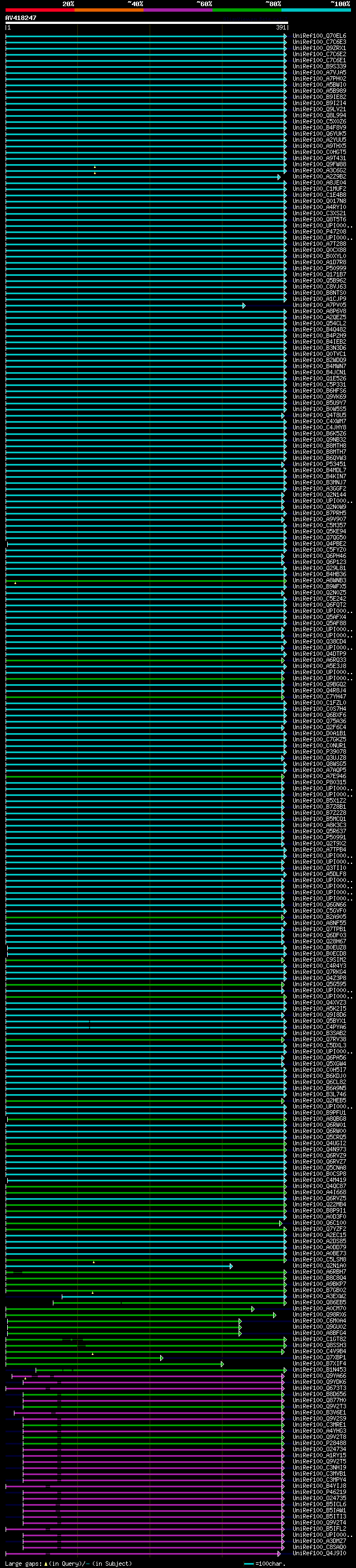Select hit label UniRef100_Q98RX6

[x=319, y=1315]
